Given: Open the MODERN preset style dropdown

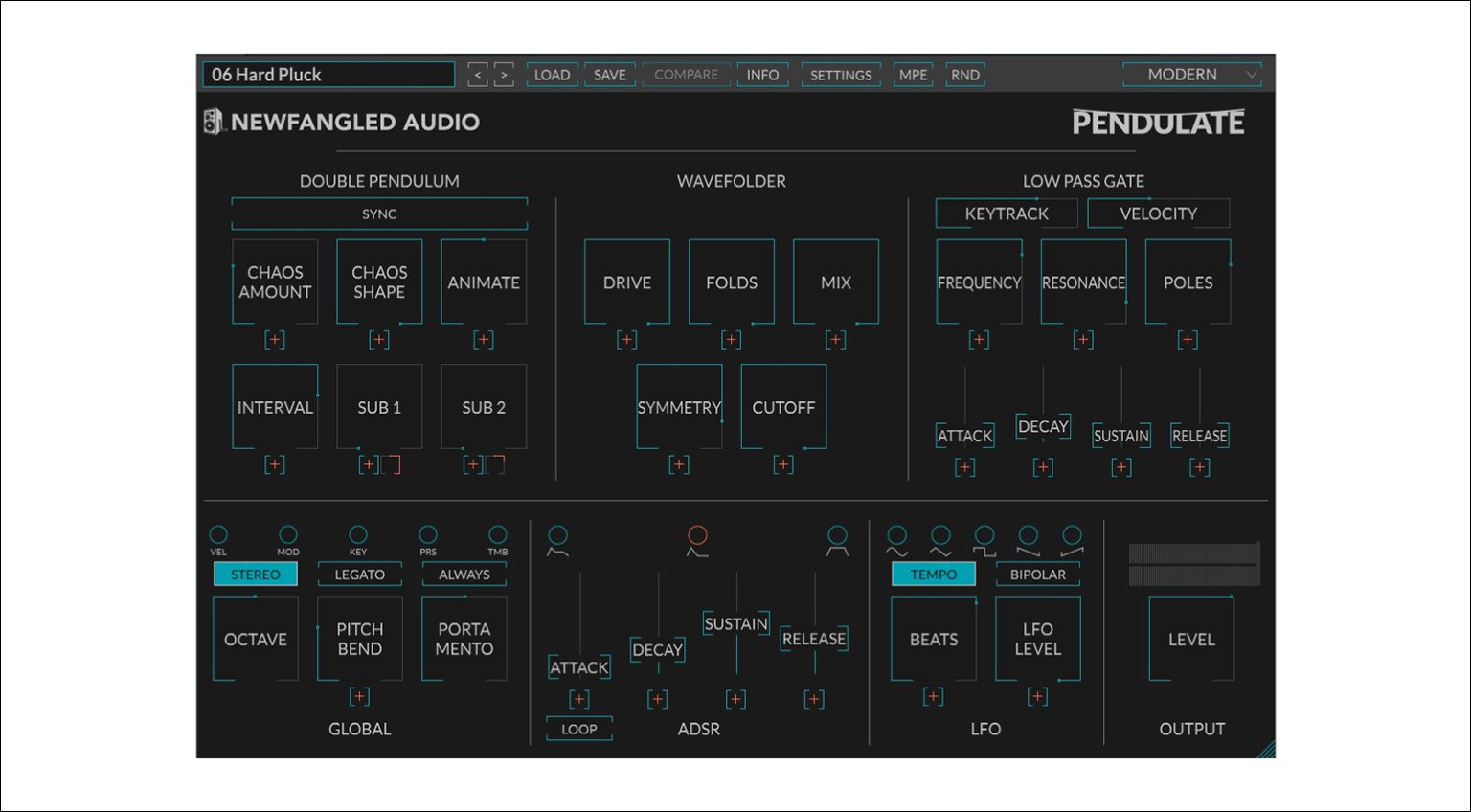Looking at the screenshot, I should tap(1190, 74).
